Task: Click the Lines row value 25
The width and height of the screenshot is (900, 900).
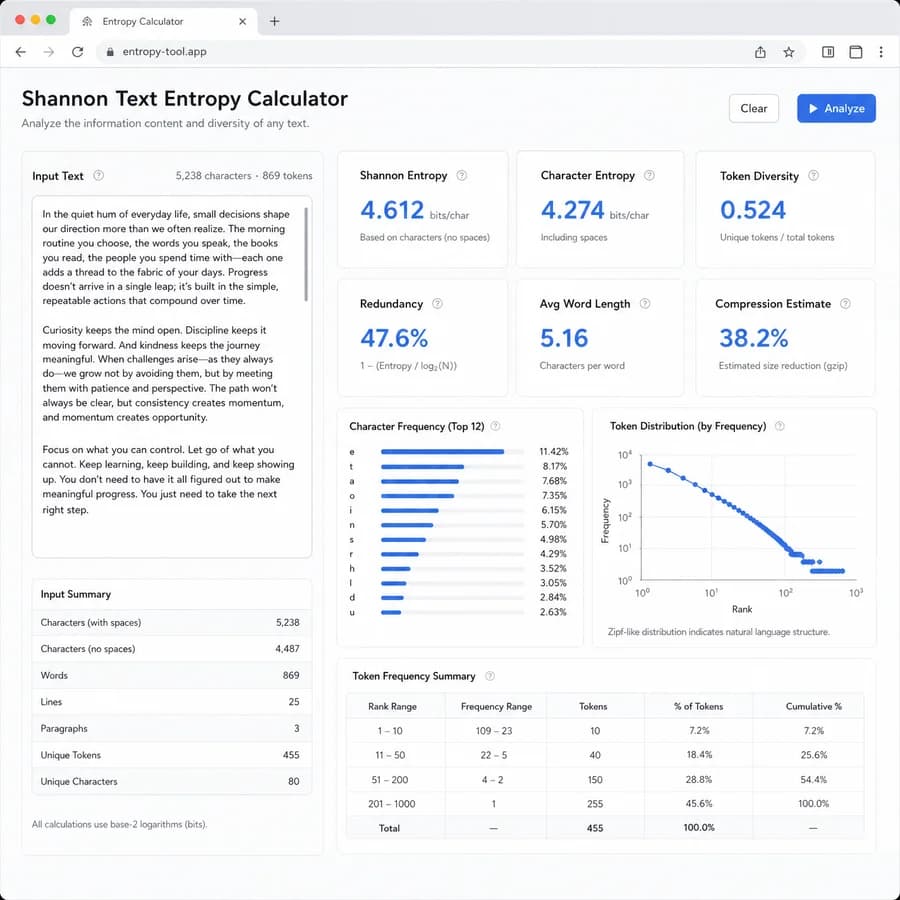Action: pyautogui.click(x=294, y=701)
